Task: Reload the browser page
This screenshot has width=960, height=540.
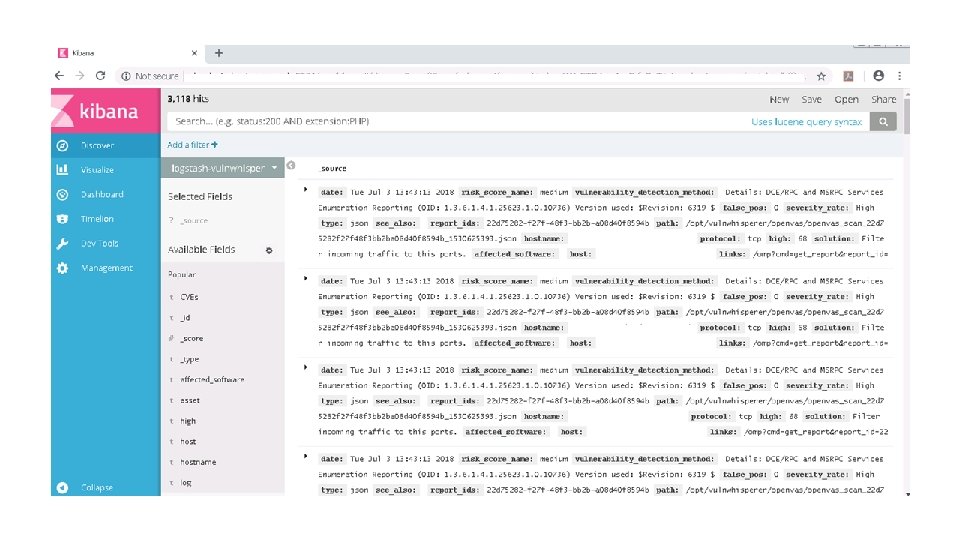Action: coord(100,76)
